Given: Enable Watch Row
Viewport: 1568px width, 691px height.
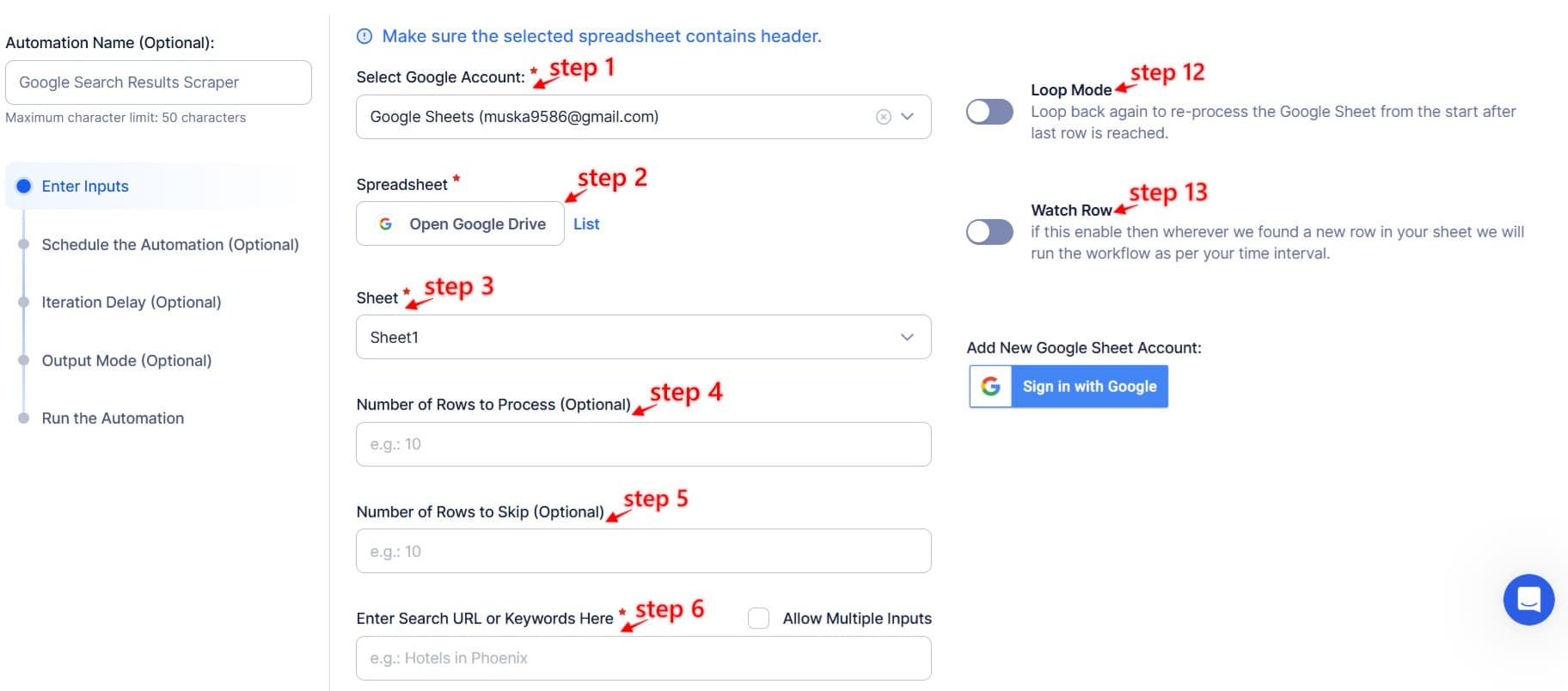Looking at the screenshot, I should 989,231.
